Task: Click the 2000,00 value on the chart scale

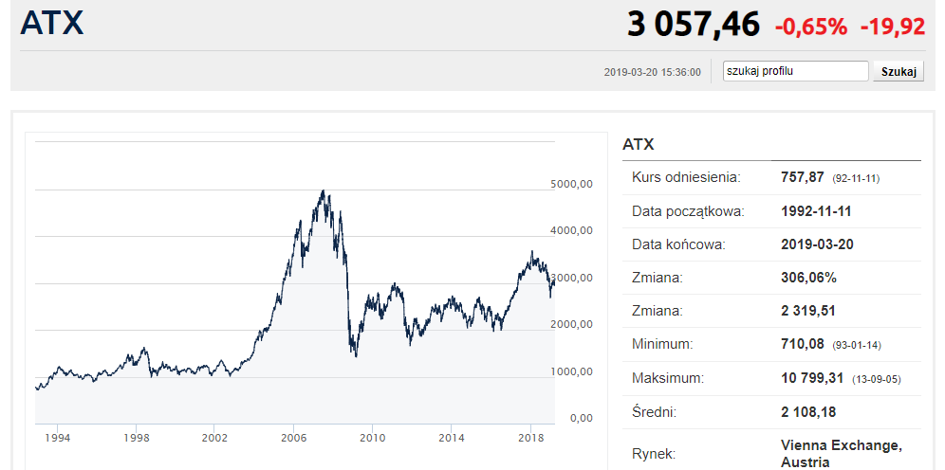Action: (x=571, y=324)
